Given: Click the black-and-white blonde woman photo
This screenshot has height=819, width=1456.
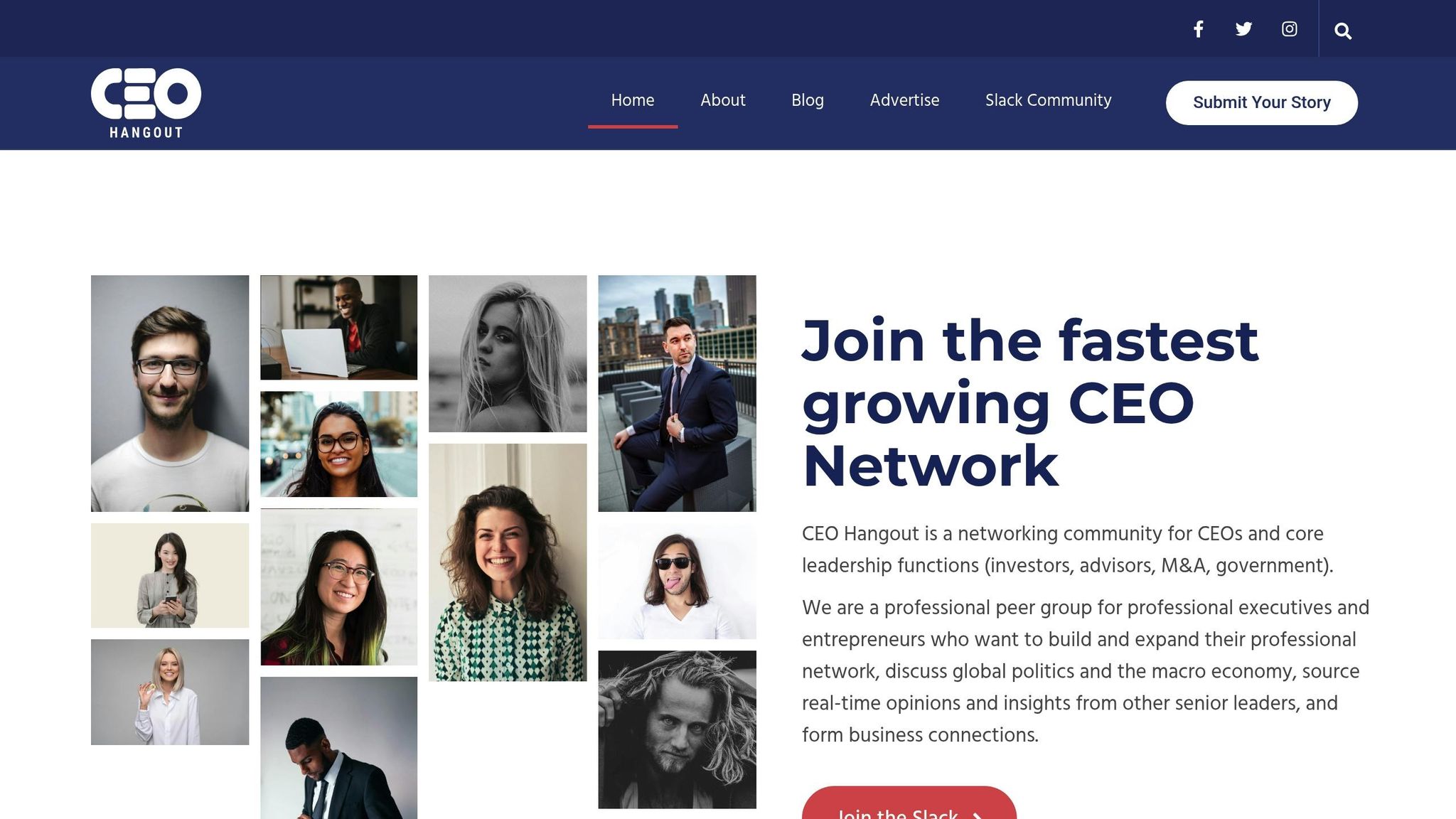Looking at the screenshot, I should click(x=508, y=353).
